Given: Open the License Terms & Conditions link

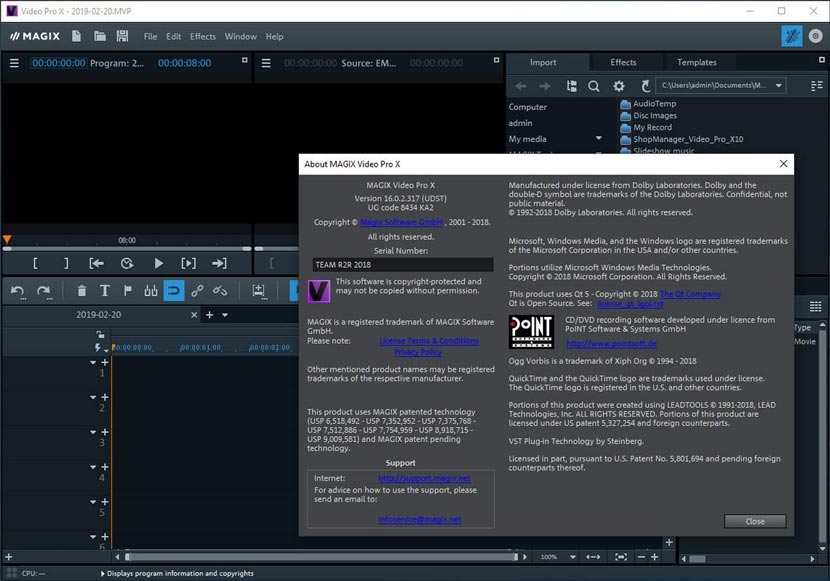Looking at the screenshot, I should coord(429,340).
